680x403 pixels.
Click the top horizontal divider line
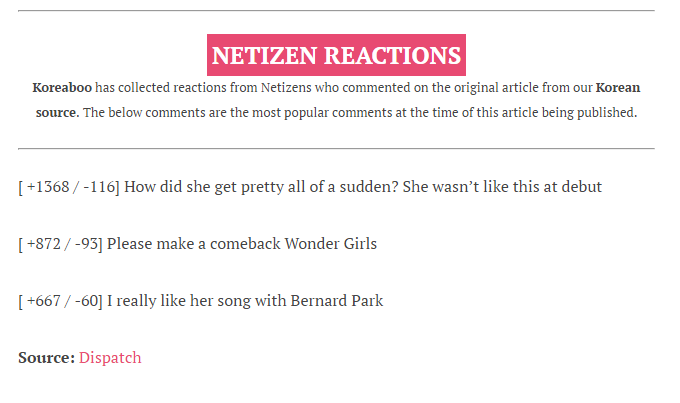tap(336, 10)
